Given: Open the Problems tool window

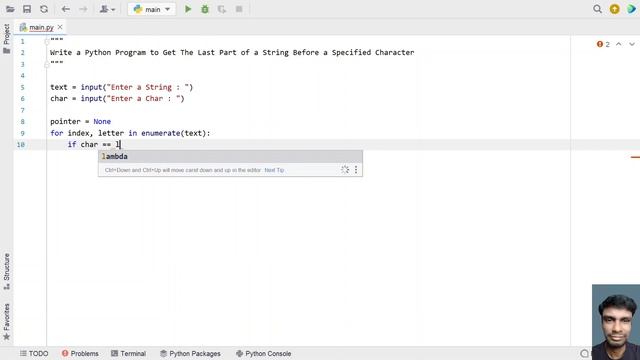Looking at the screenshot, I should [x=80, y=353].
